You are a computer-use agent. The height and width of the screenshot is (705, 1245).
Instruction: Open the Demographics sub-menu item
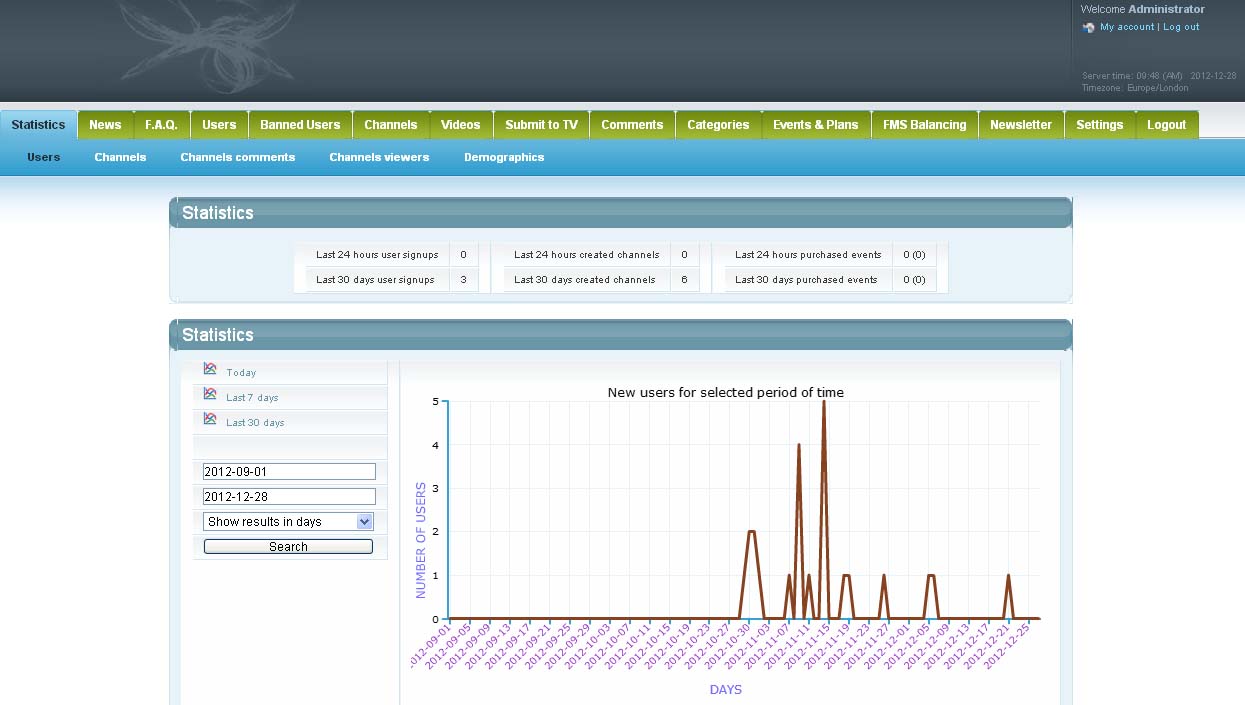pyautogui.click(x=504, y=157)
